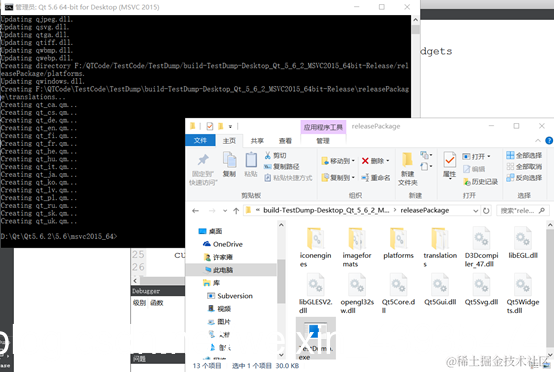Click the Application Tools (应用程序工具) tab
Image resolution: width=554 pixels, height=372 pixels.
pos(323,127)
